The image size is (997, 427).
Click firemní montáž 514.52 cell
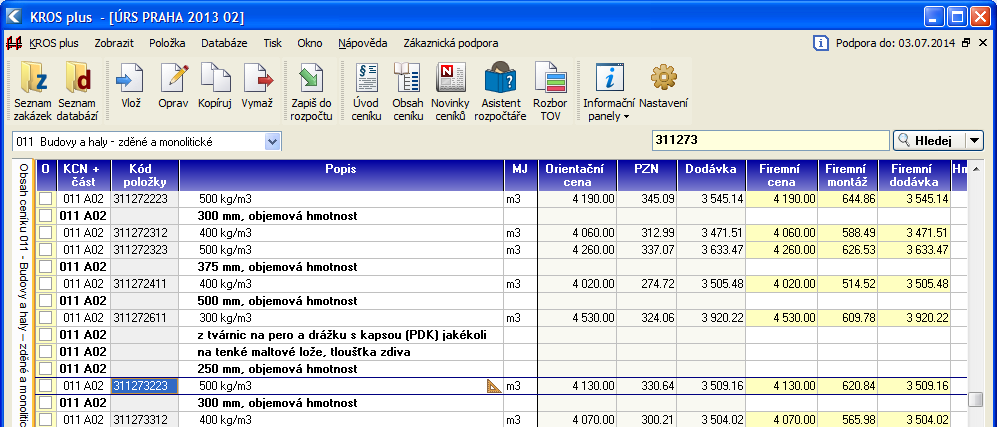coord(848,283)
